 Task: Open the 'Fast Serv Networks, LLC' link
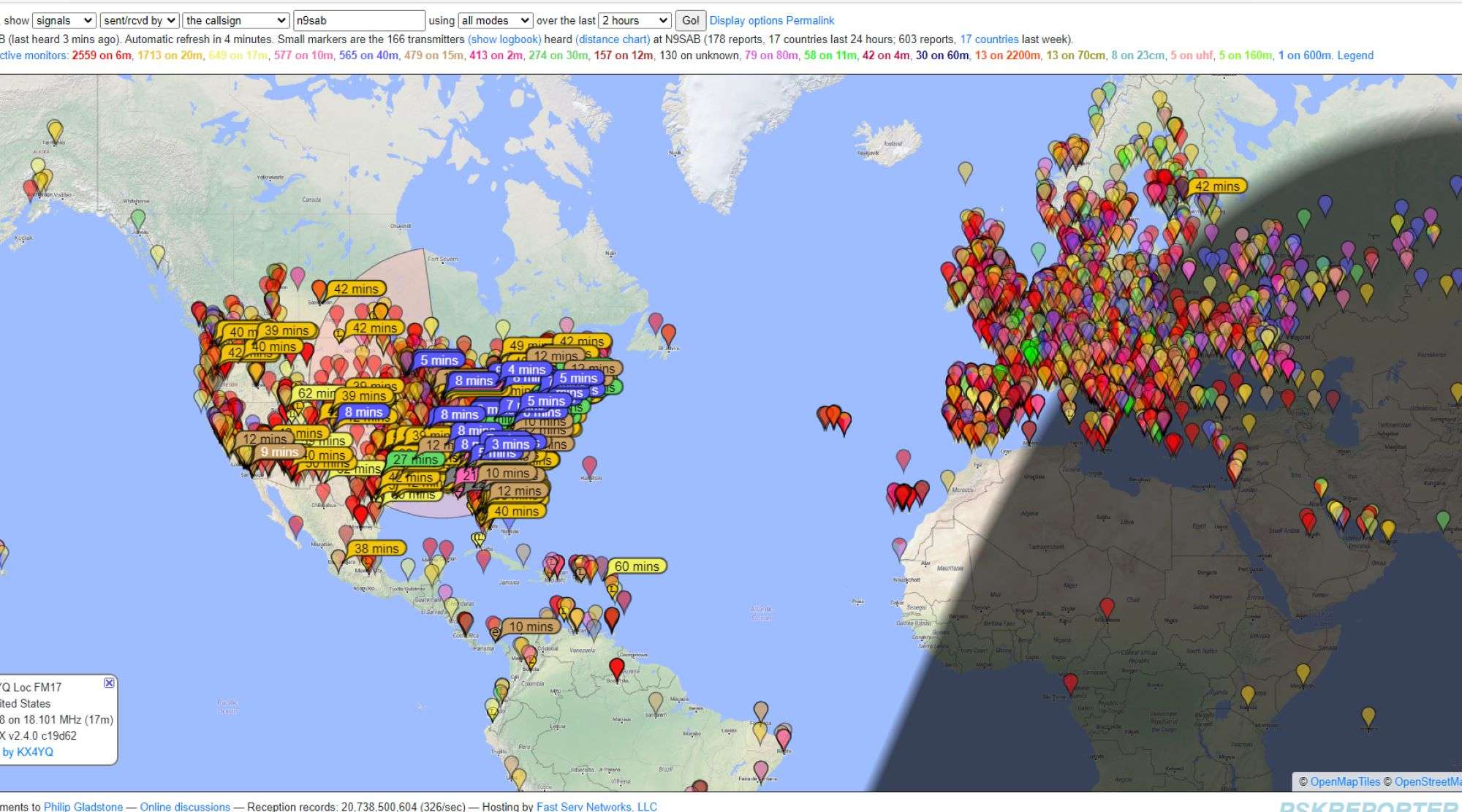(x=596, y=807)
